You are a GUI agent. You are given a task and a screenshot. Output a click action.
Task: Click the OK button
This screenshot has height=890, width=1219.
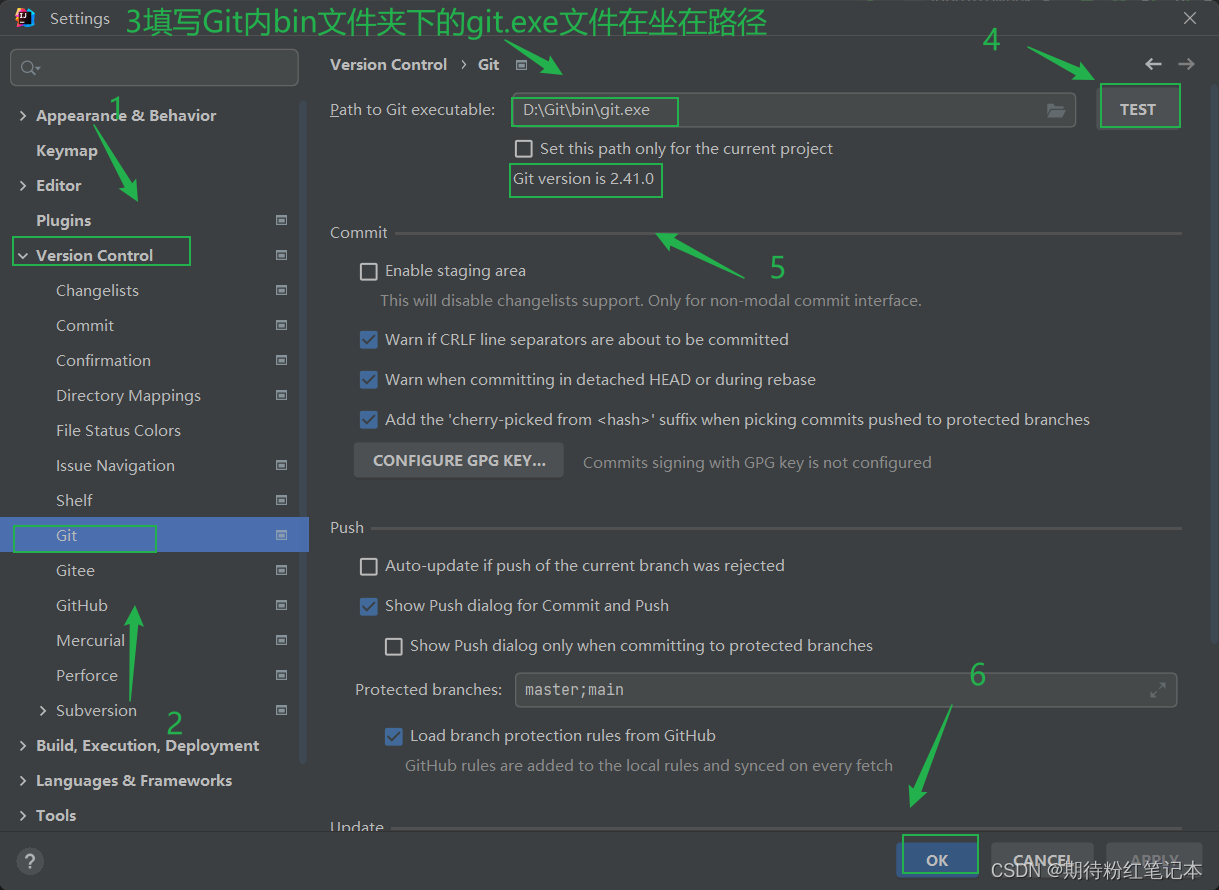point(937,860)
